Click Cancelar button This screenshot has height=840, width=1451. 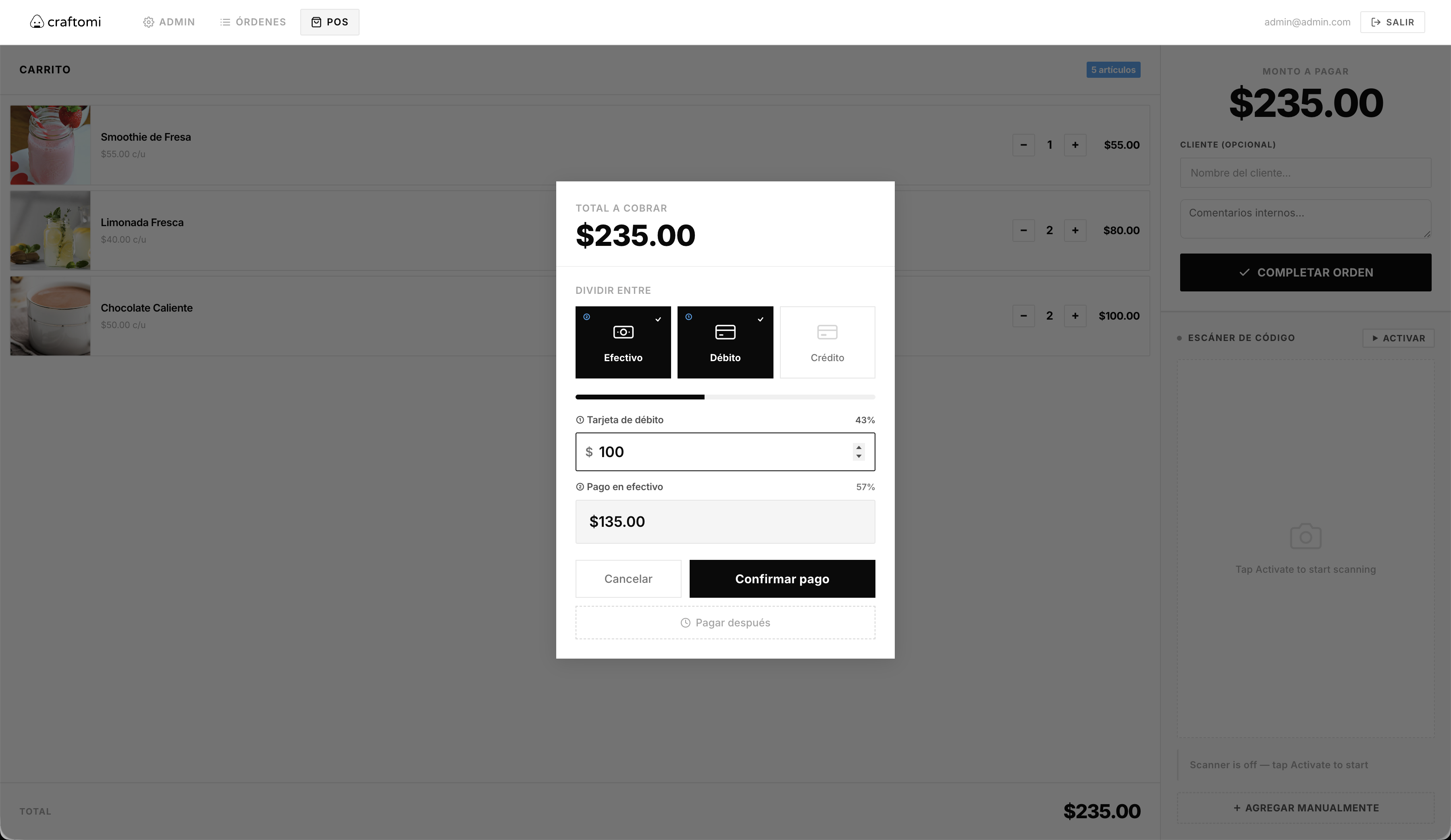click(x=628, y=579)
